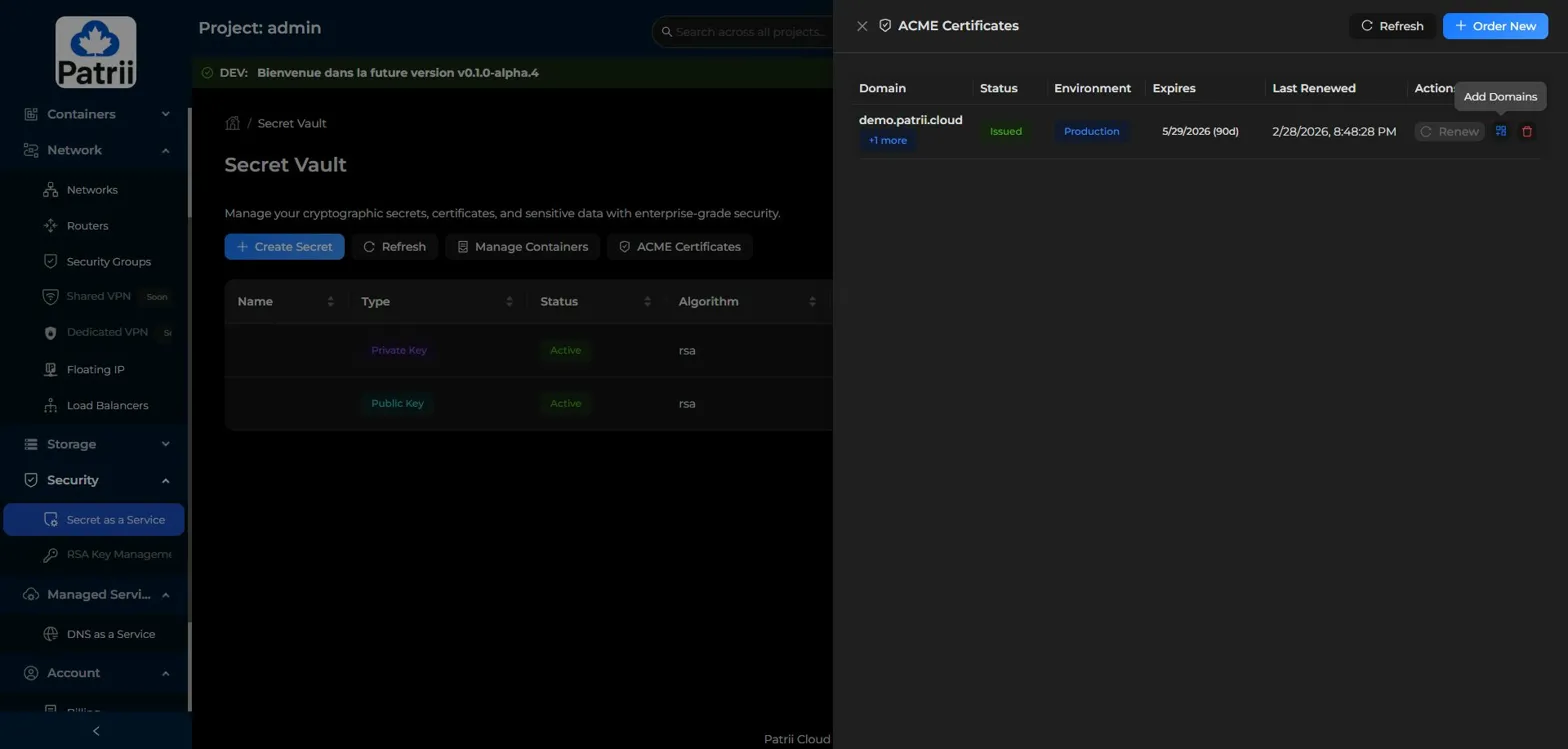Click the search across all projects field
This screenshot has width=1568, height=749.
pyautogui.click(x=742, y=32)
